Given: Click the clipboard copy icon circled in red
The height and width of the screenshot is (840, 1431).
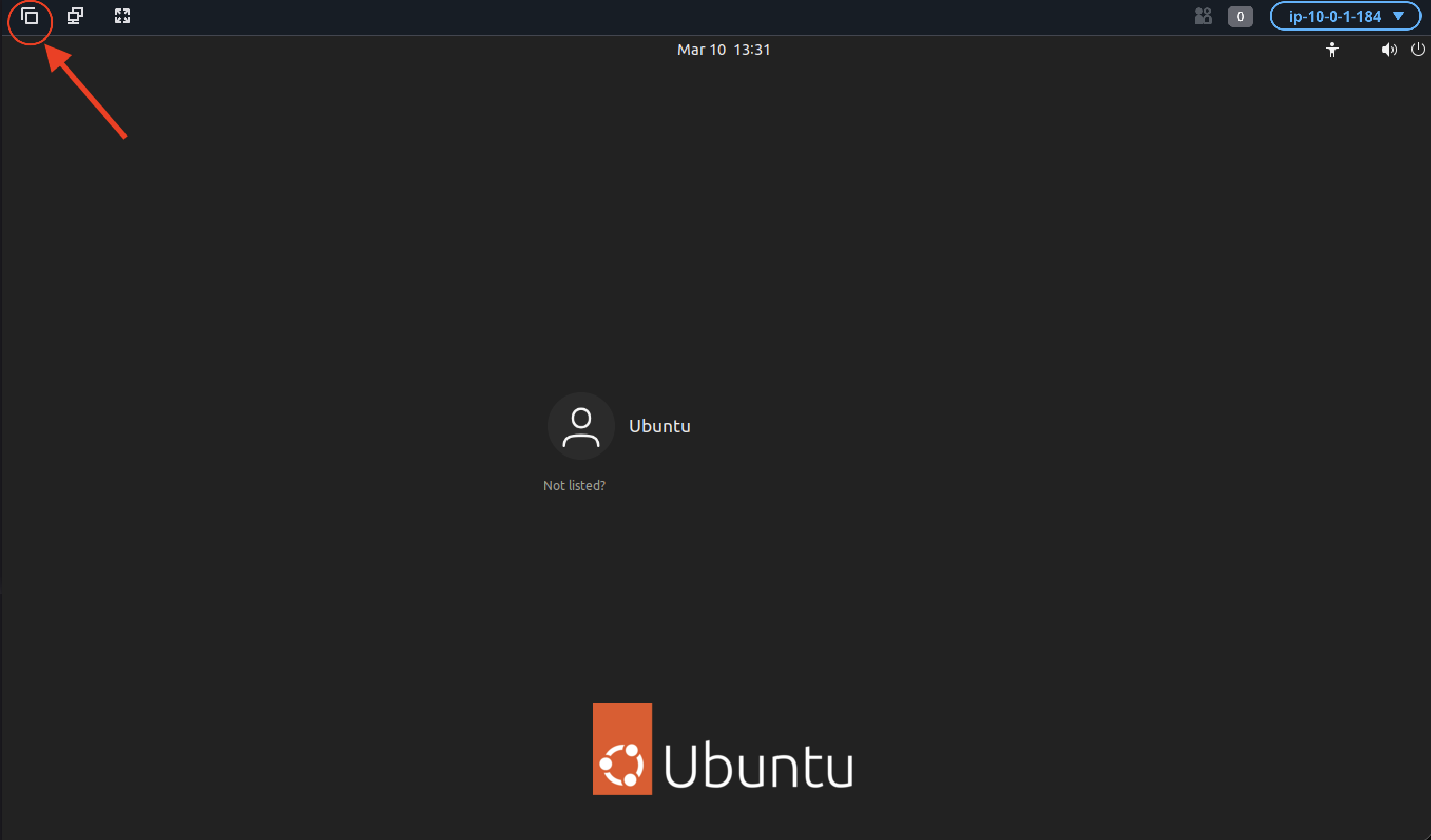Looking at the screenshot, I should (x=30, y=16).
